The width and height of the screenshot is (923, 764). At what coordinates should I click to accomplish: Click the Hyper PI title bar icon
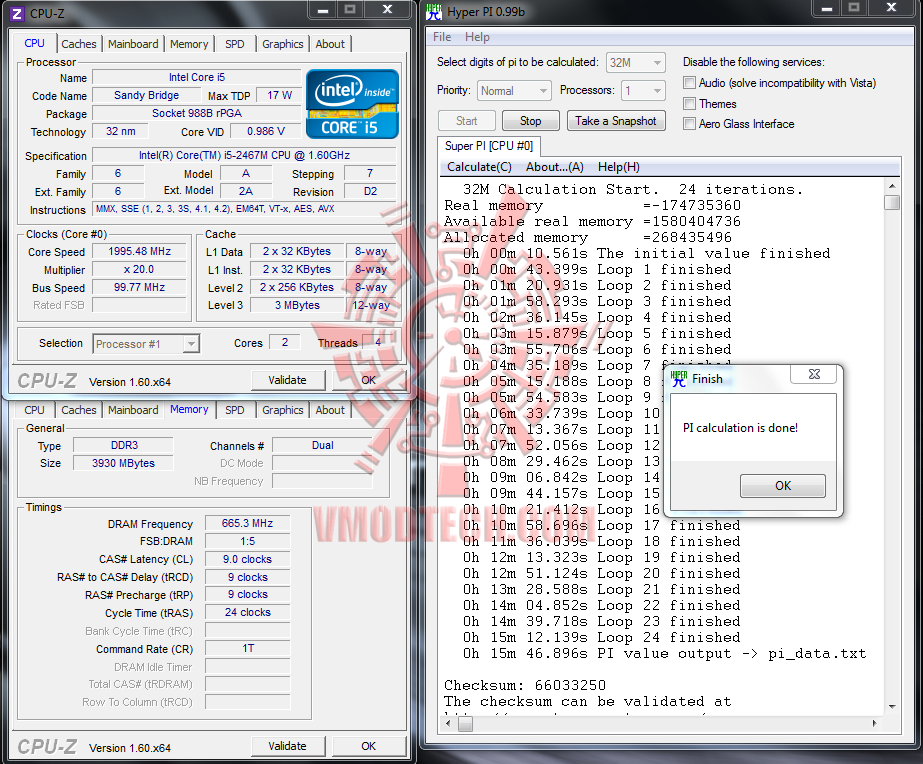[x=434, y=12]
